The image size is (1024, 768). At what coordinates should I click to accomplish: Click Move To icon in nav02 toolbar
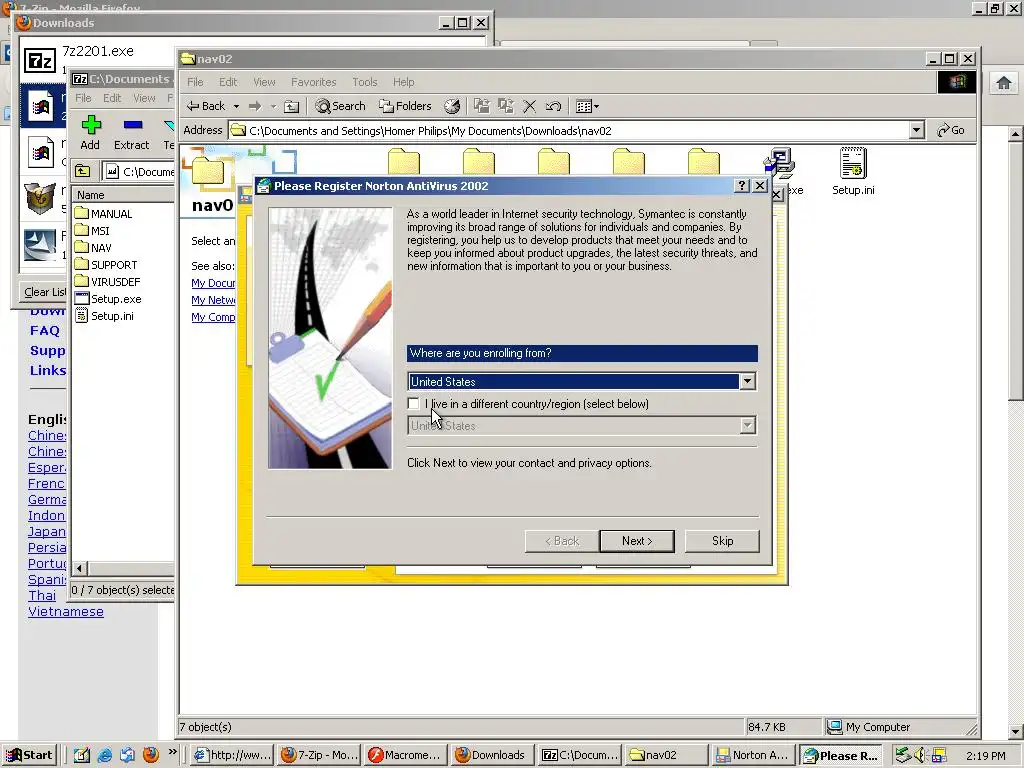coord(482,106)
